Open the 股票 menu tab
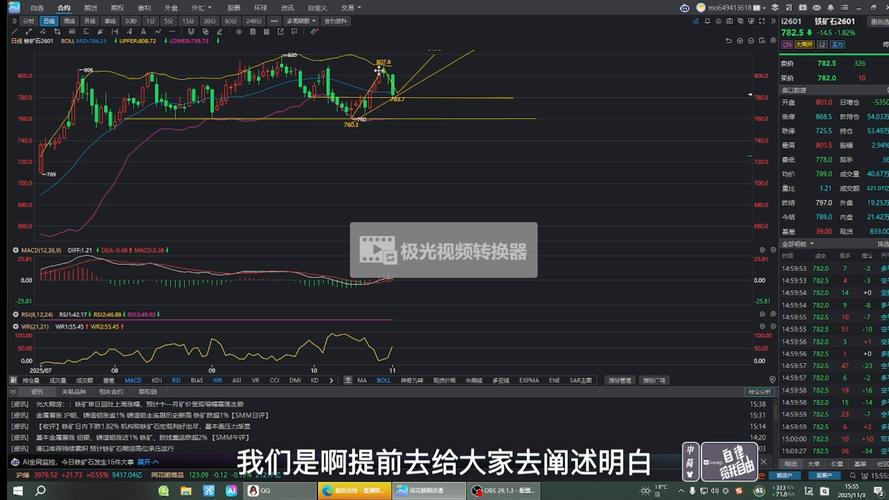This screenshot has width=889, height=500. tap(234, 8)
